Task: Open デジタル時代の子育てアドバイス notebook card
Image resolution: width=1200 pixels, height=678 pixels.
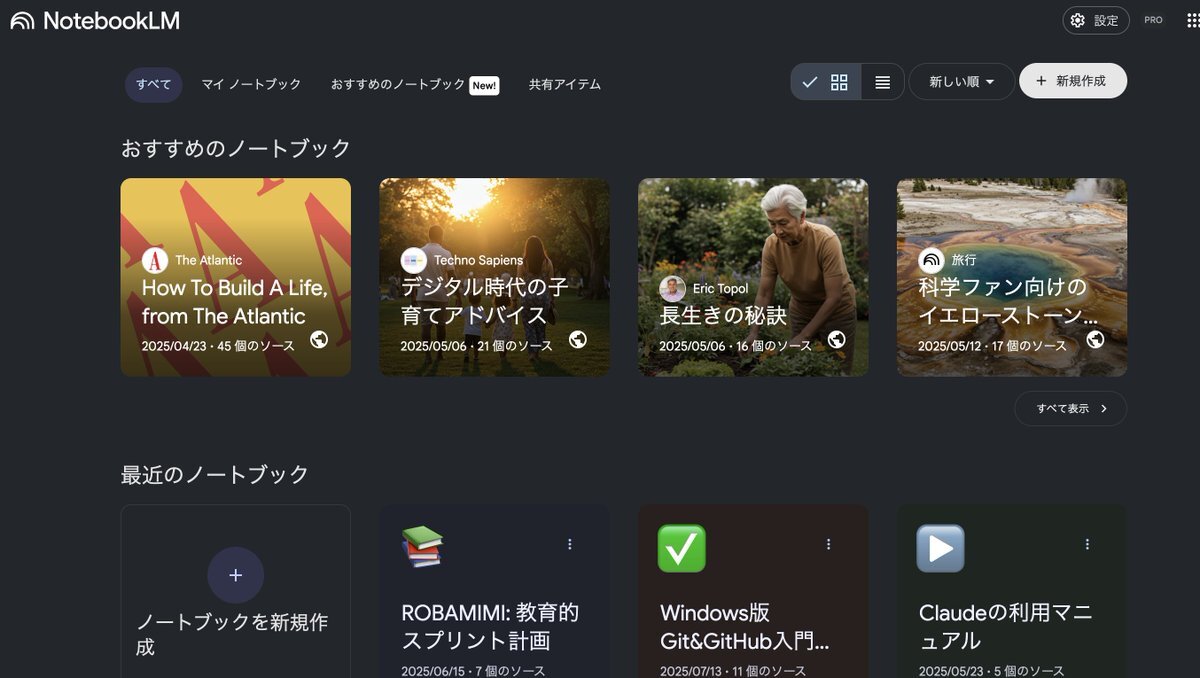Action: tap(494, 277)
